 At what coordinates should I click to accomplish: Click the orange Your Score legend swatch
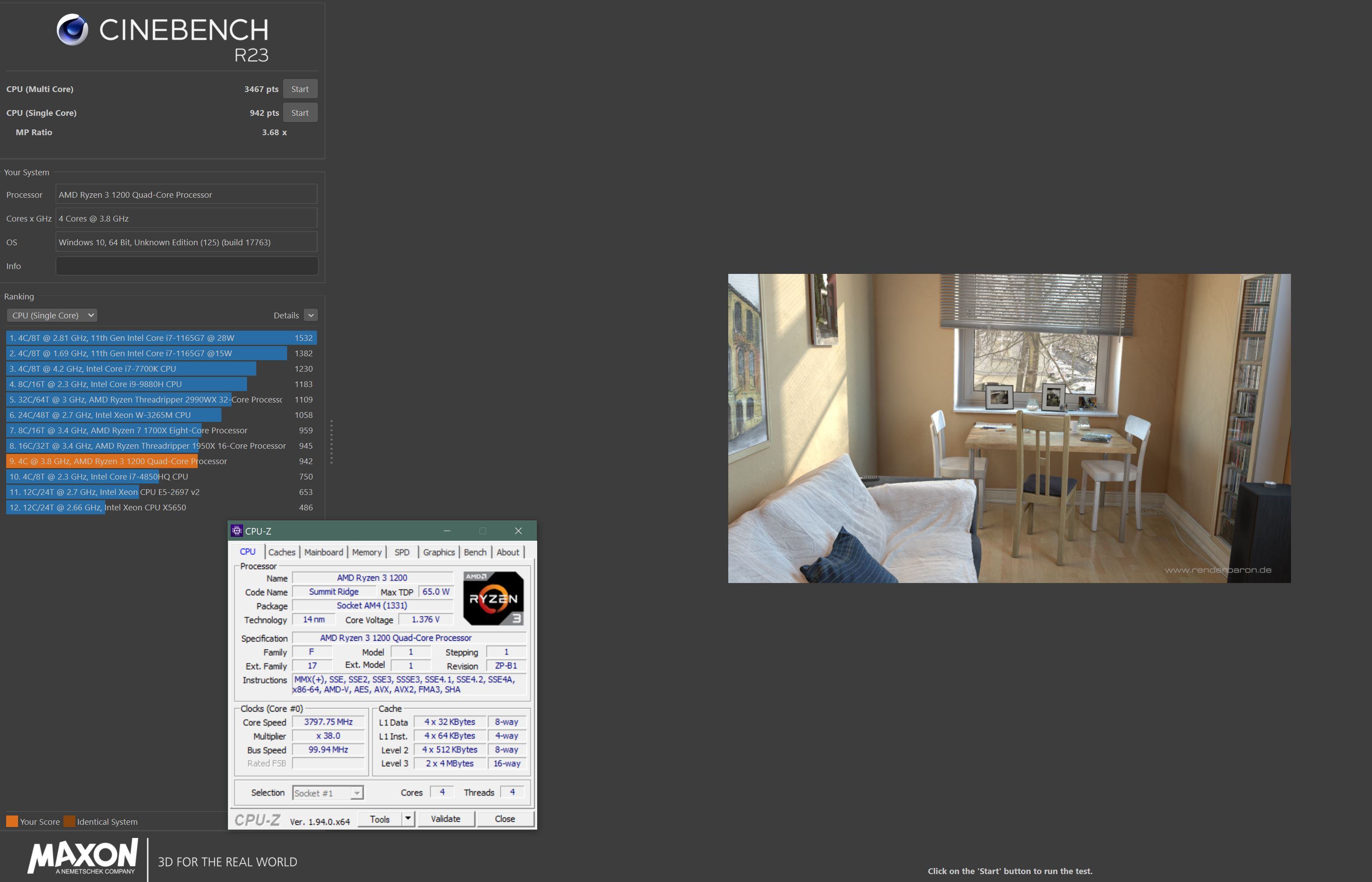(12, 821)
